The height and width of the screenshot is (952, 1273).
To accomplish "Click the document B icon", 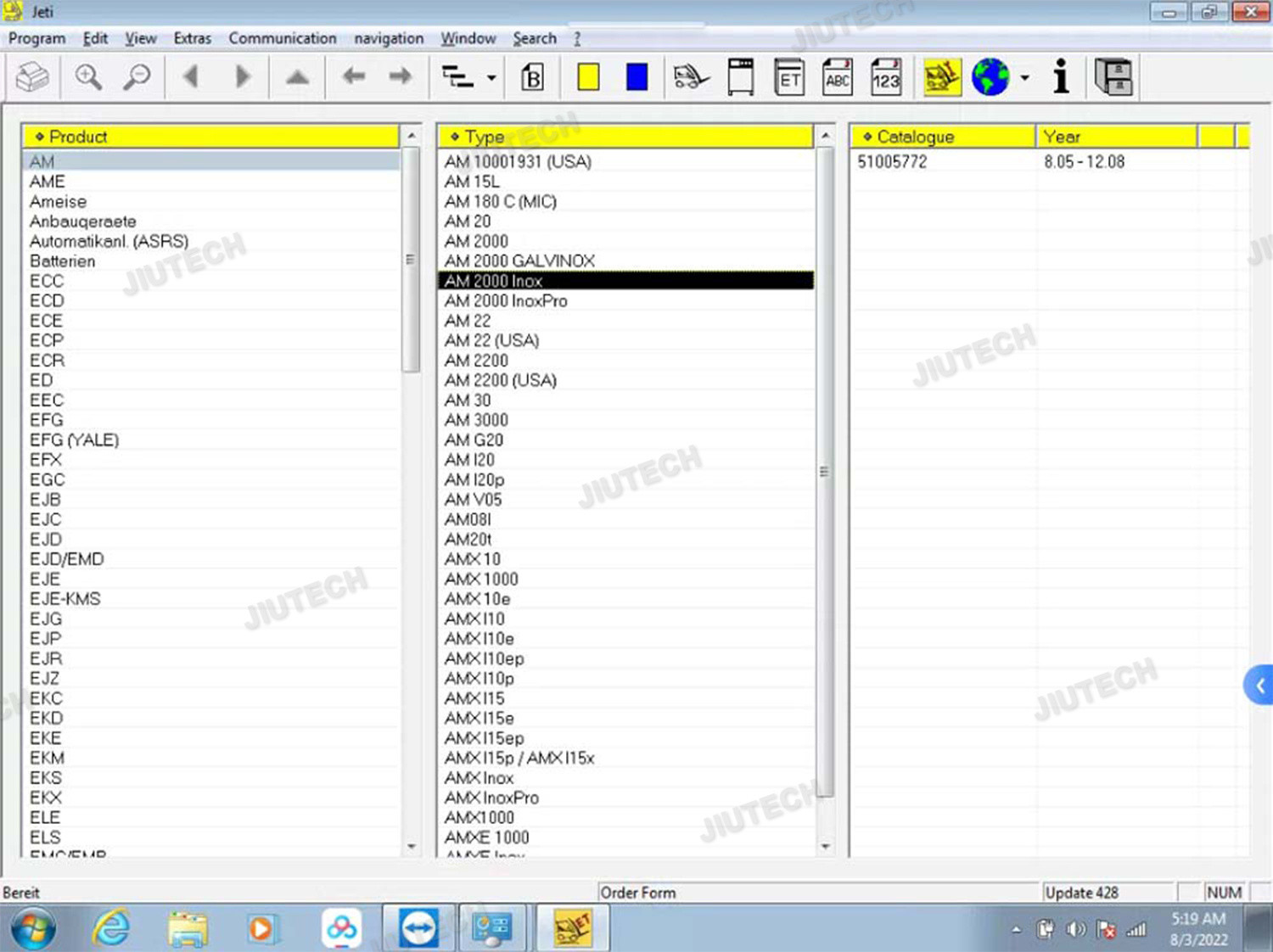I will 532,78.
